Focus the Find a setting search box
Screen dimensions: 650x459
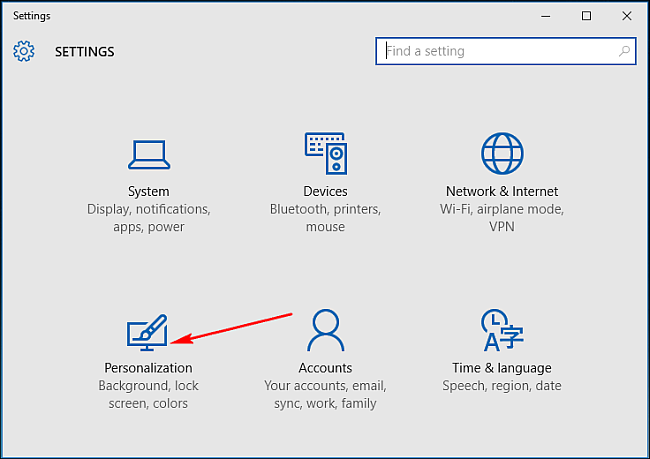point(506,51)
